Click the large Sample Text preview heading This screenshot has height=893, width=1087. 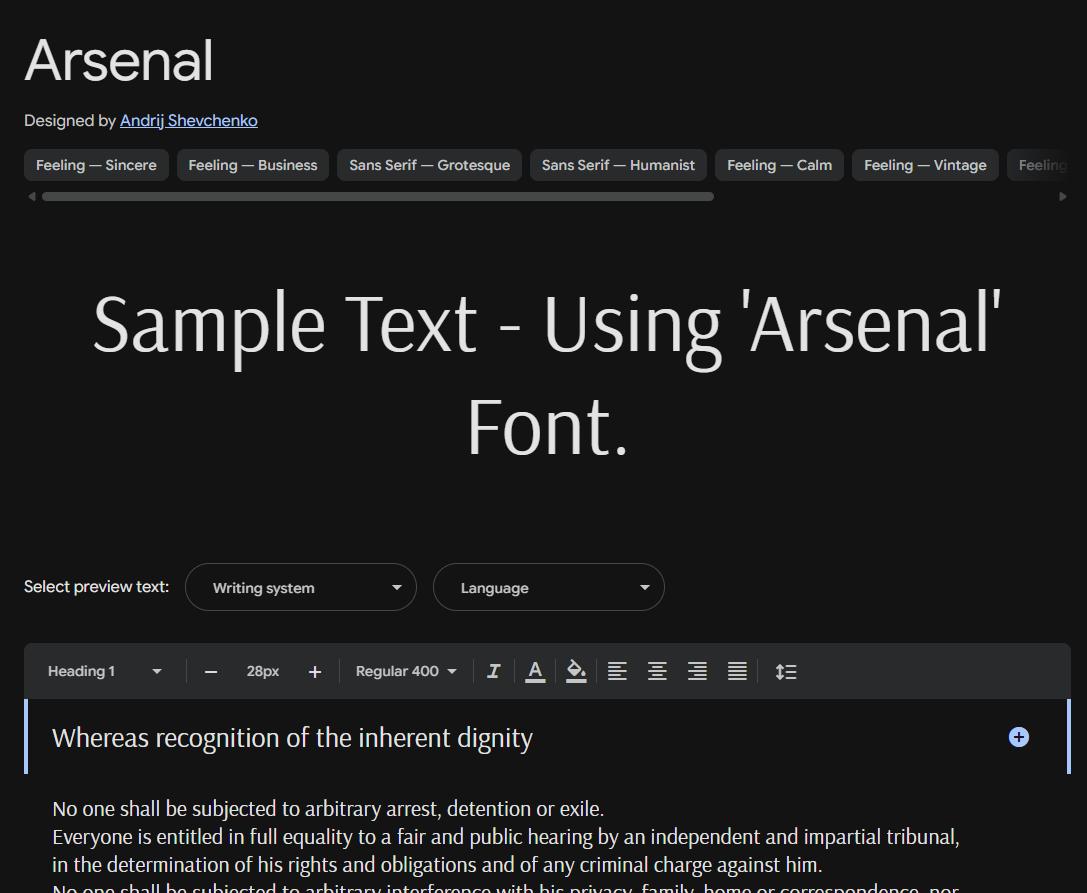coord(546,374)
